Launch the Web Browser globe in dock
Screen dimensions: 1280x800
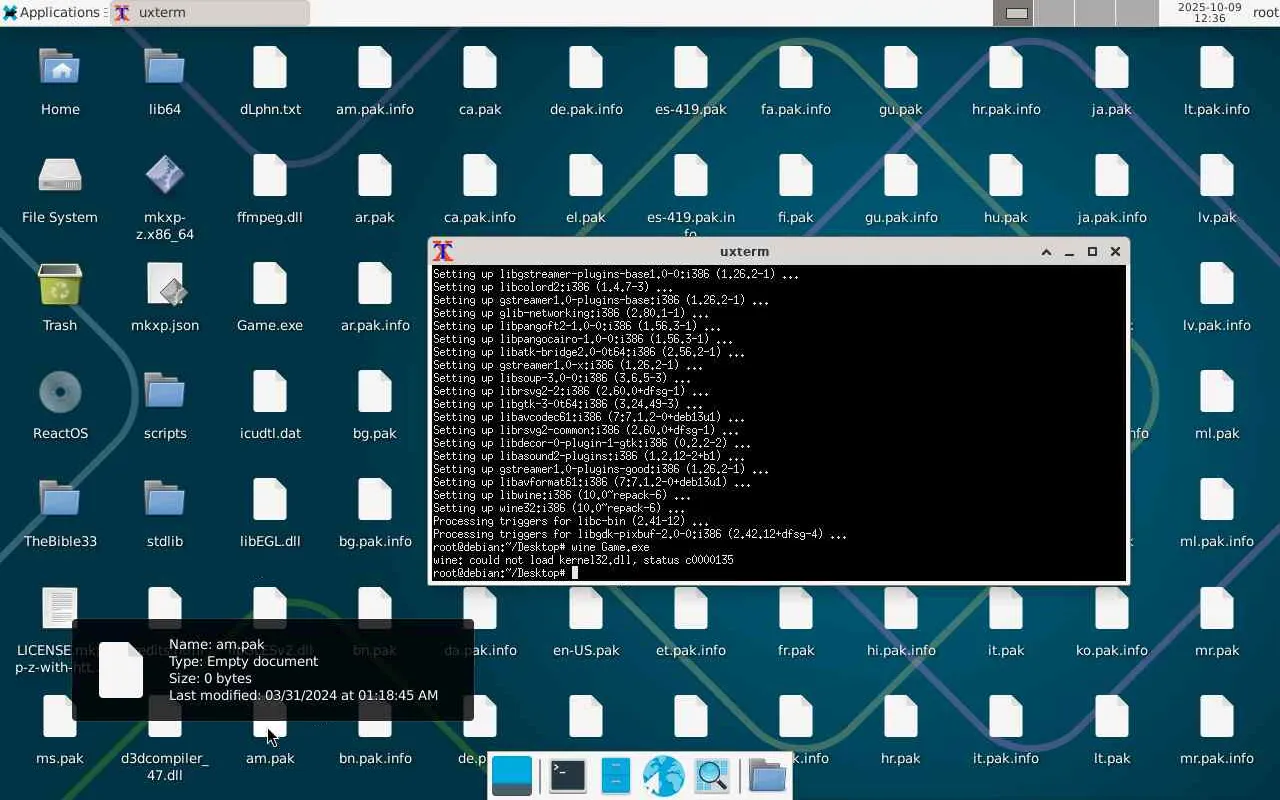coord(663,776)
